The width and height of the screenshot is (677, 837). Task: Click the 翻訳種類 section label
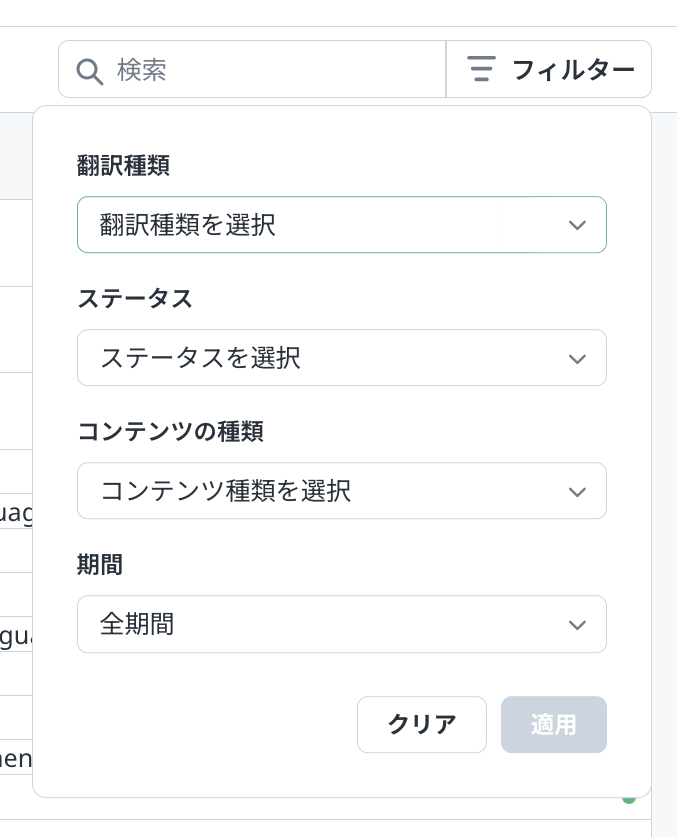click(x=123, y=165)
